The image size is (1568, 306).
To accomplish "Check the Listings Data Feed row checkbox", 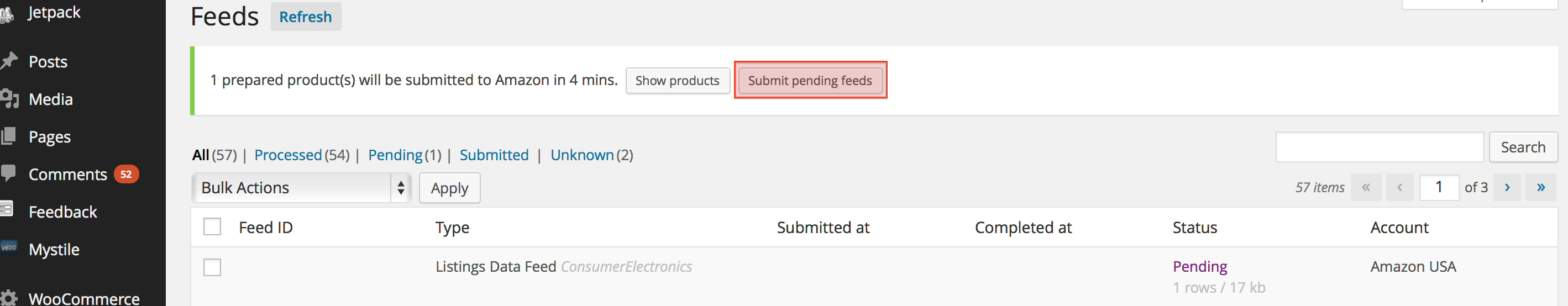I will pyautogui.click(x=212, y=268).
